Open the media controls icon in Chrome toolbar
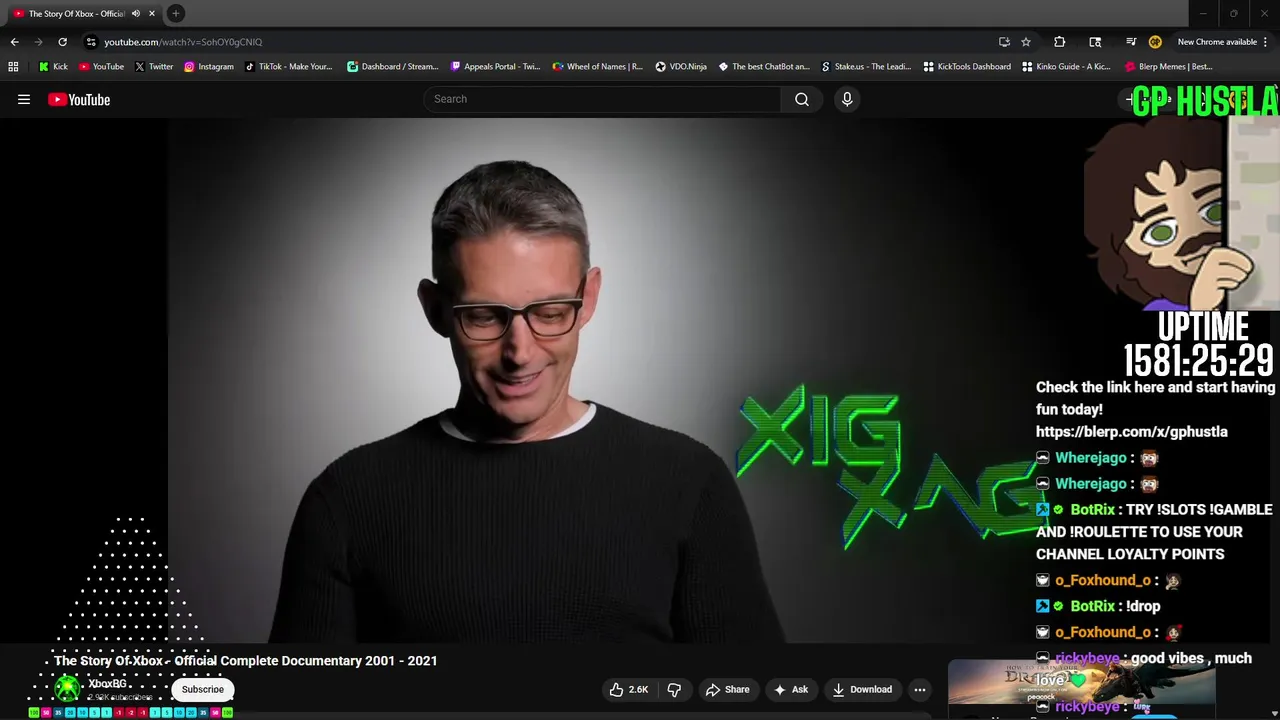This screenshot has width=1280, height=720. 1131,42
